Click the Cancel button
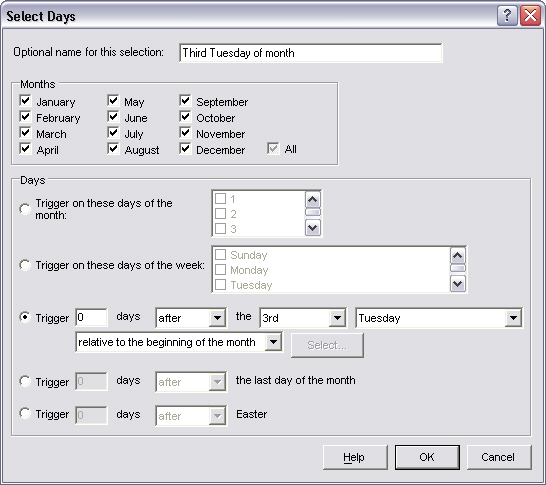Image resolution: width=546 pixels, height=485 pixels. point(498,457)
